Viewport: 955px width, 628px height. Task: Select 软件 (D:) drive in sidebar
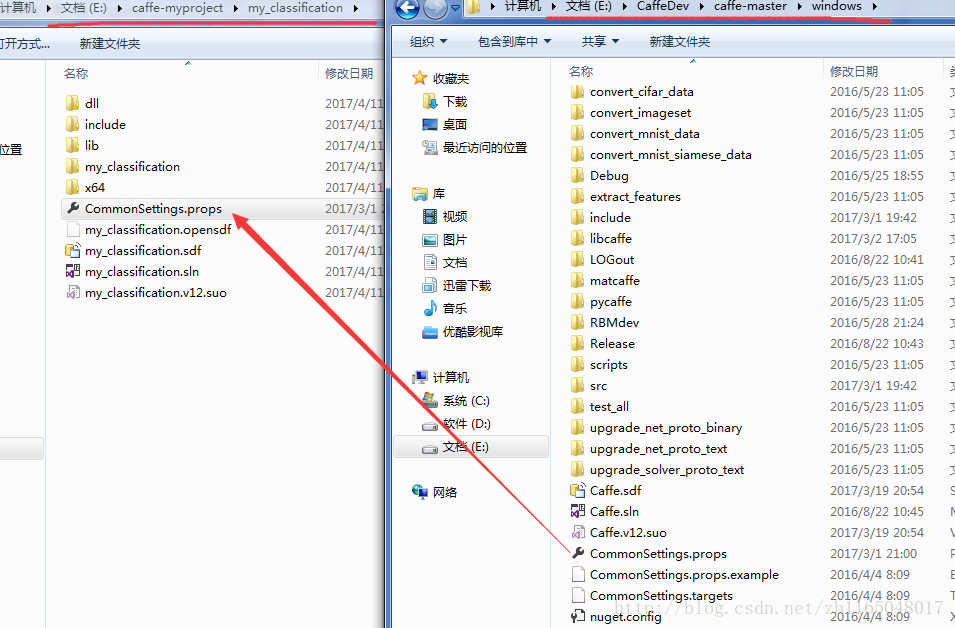(x=467, y=423)
